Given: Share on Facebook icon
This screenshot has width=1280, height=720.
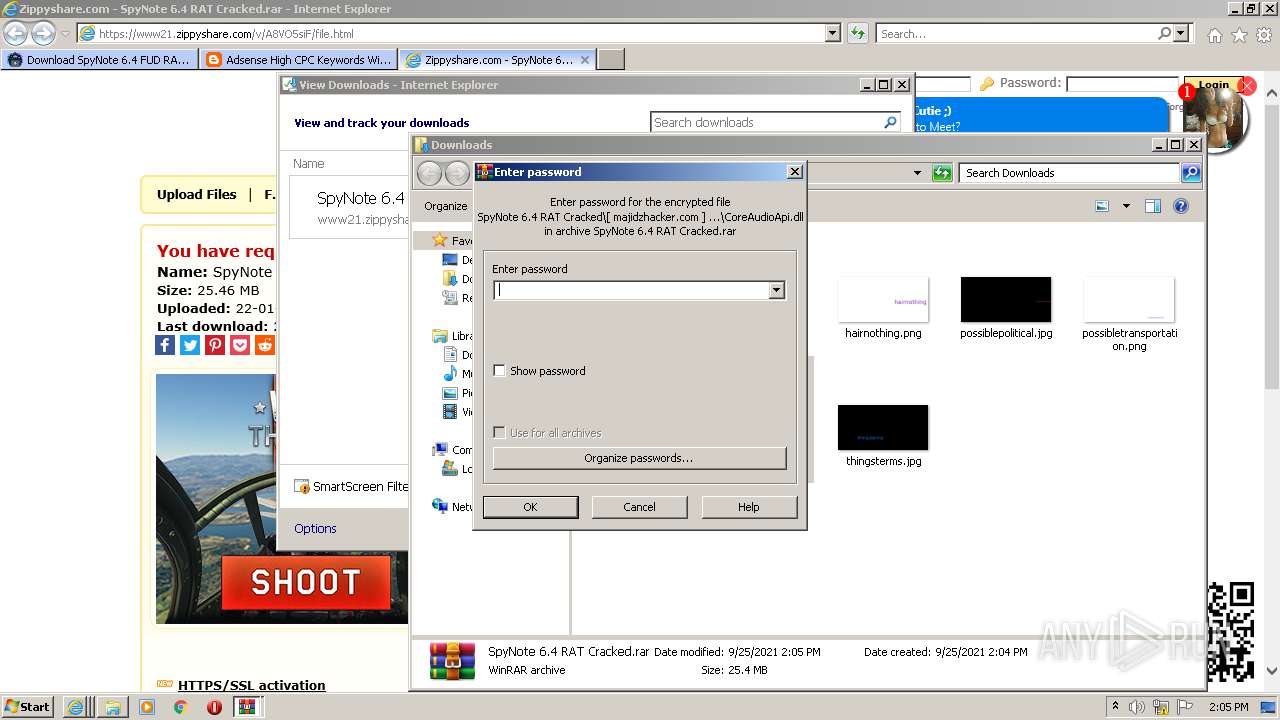Looking at the screenshot, I should coord(166,345).
